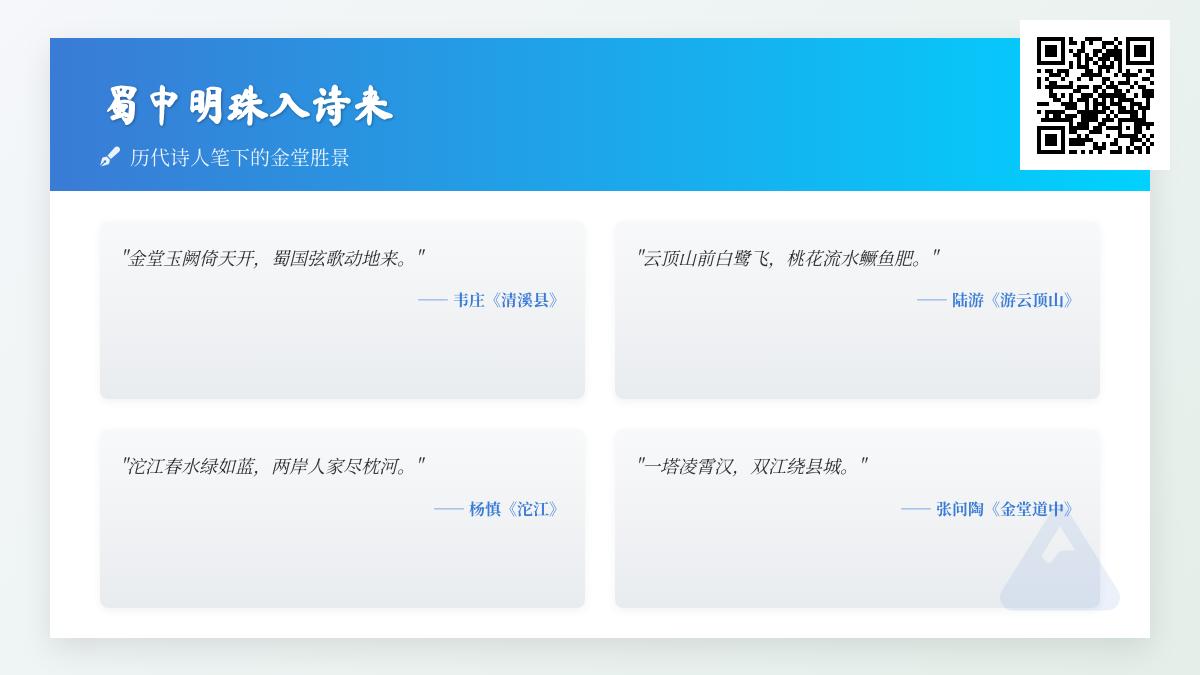Click the attribution 张问陶《金堂道中》

pos(987,509)
